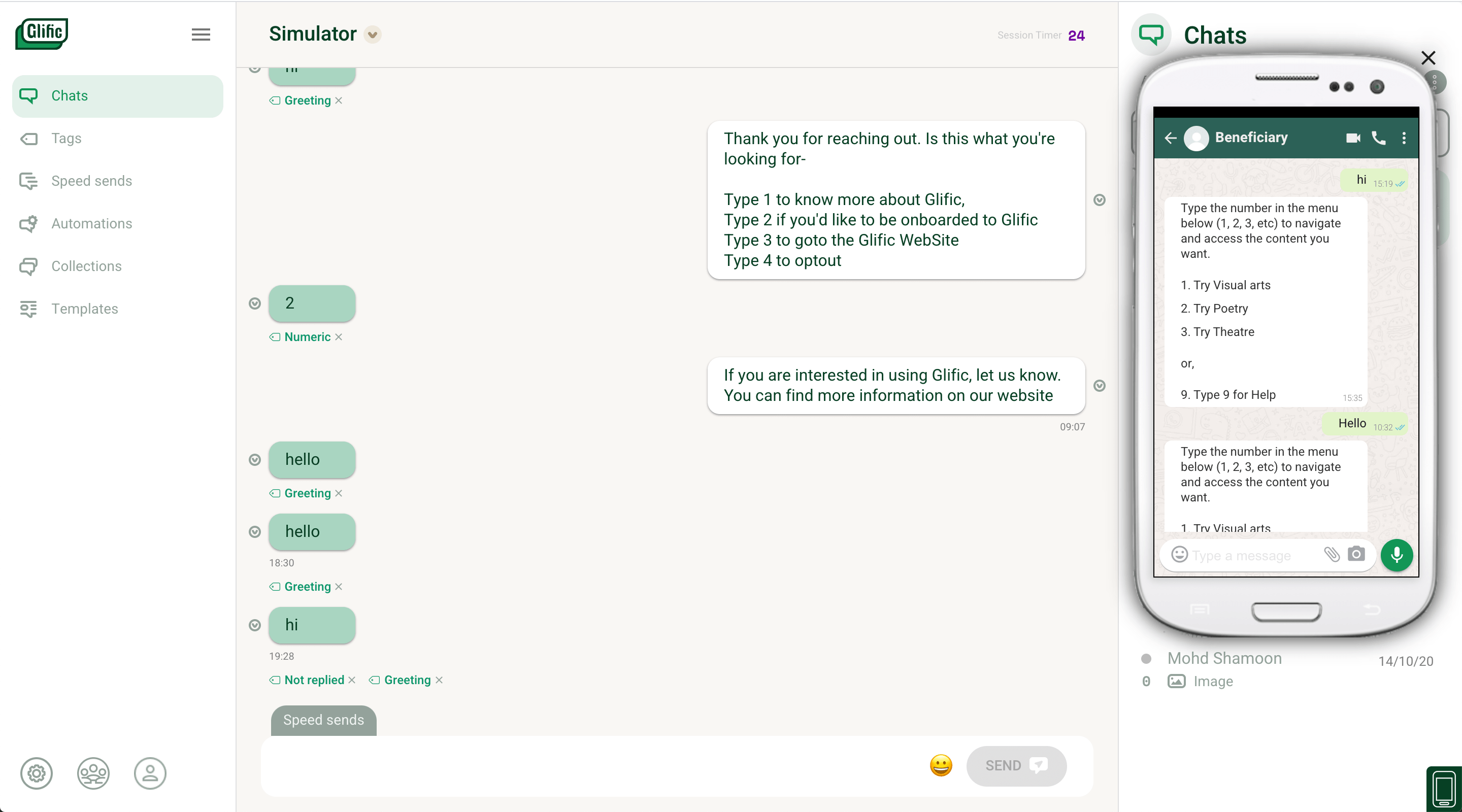The width and height of the screenshot is (1462, 812).
Task: Open options for 'Thank you for reaching out' message
Action: [1100, 200]
